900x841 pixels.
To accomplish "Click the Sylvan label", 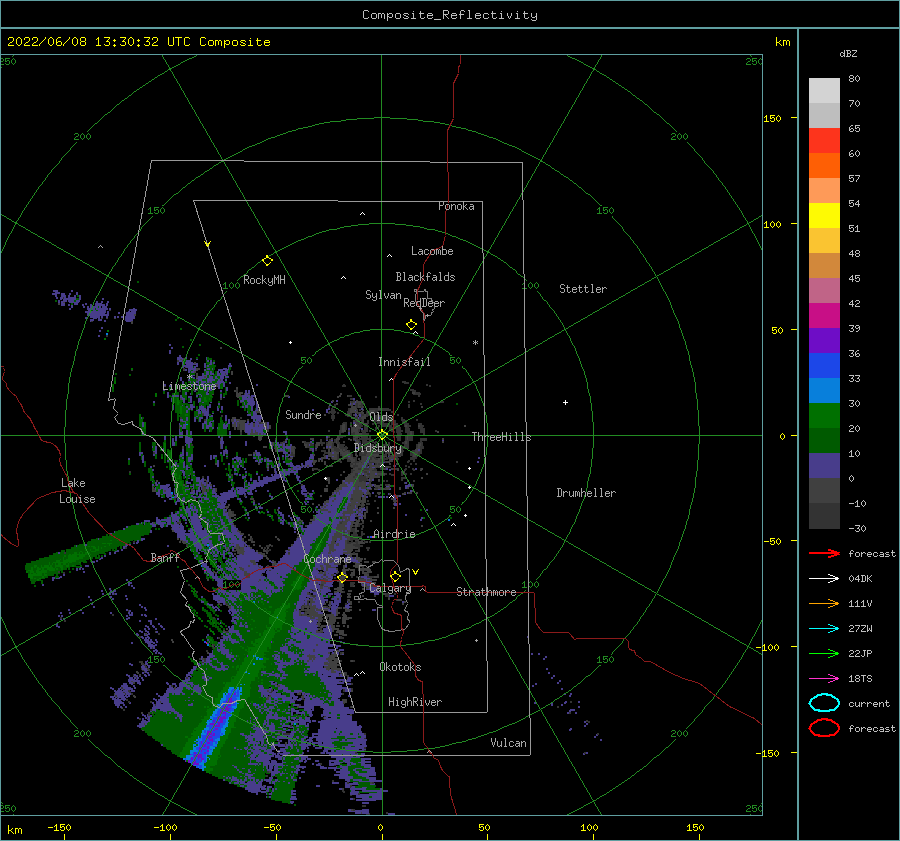I will 383,295.
